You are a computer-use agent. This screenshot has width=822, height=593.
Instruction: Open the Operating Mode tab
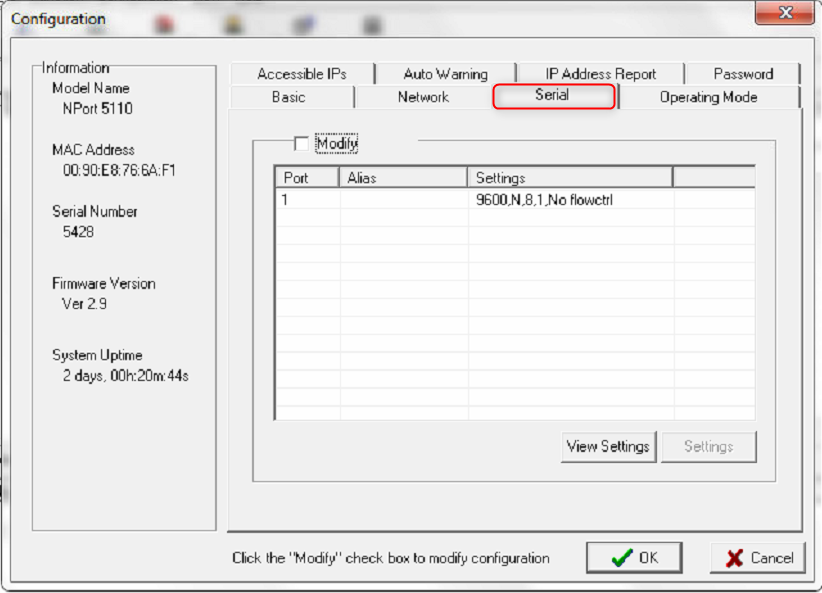click(x=708, y=97)
